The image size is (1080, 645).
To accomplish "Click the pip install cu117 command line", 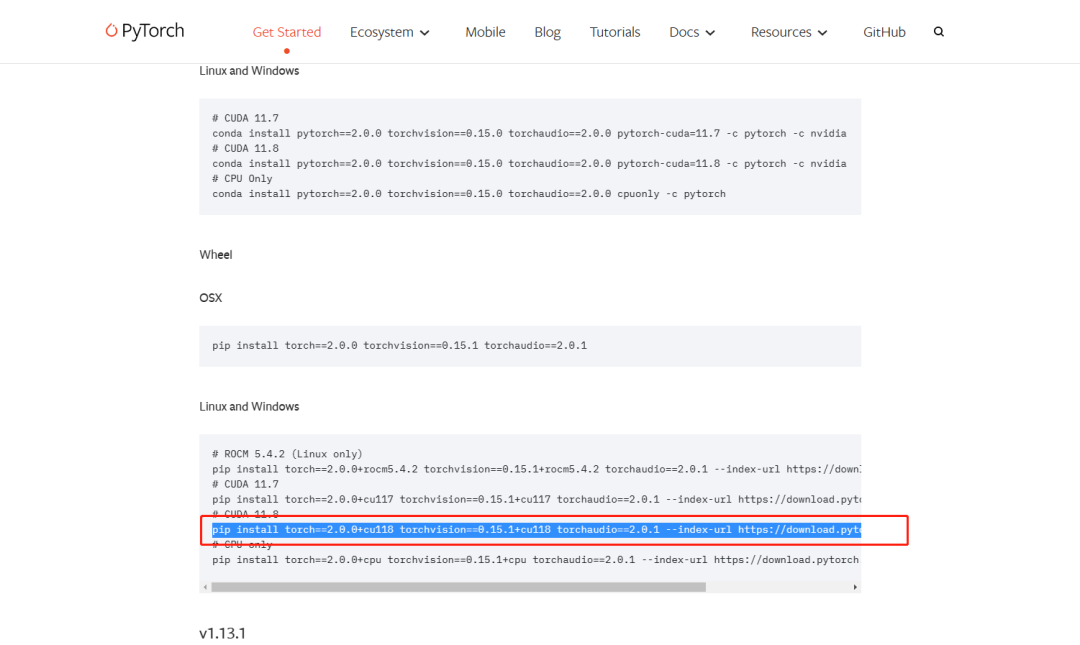I will pos(537,500).
